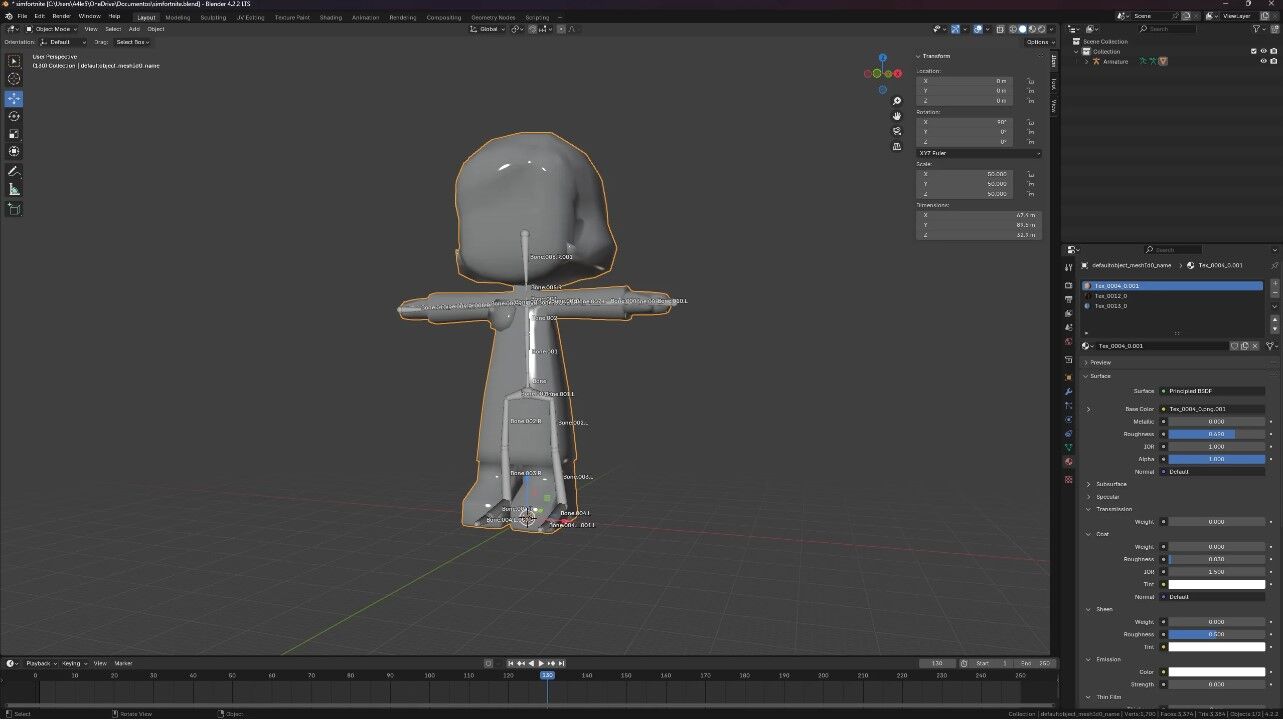
Task: Select the Cursor tool in the toolbar
Action: point(14,79)
